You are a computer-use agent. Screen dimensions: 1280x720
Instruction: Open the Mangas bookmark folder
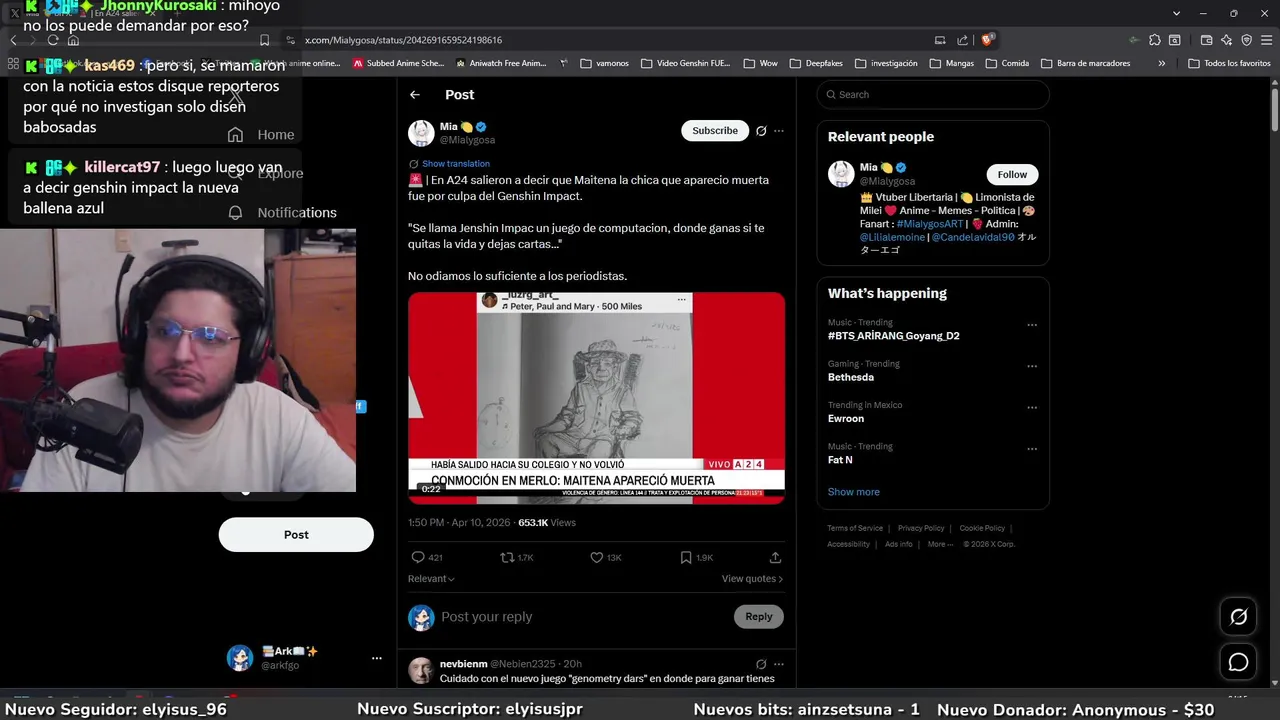click(x=951, y=63)
